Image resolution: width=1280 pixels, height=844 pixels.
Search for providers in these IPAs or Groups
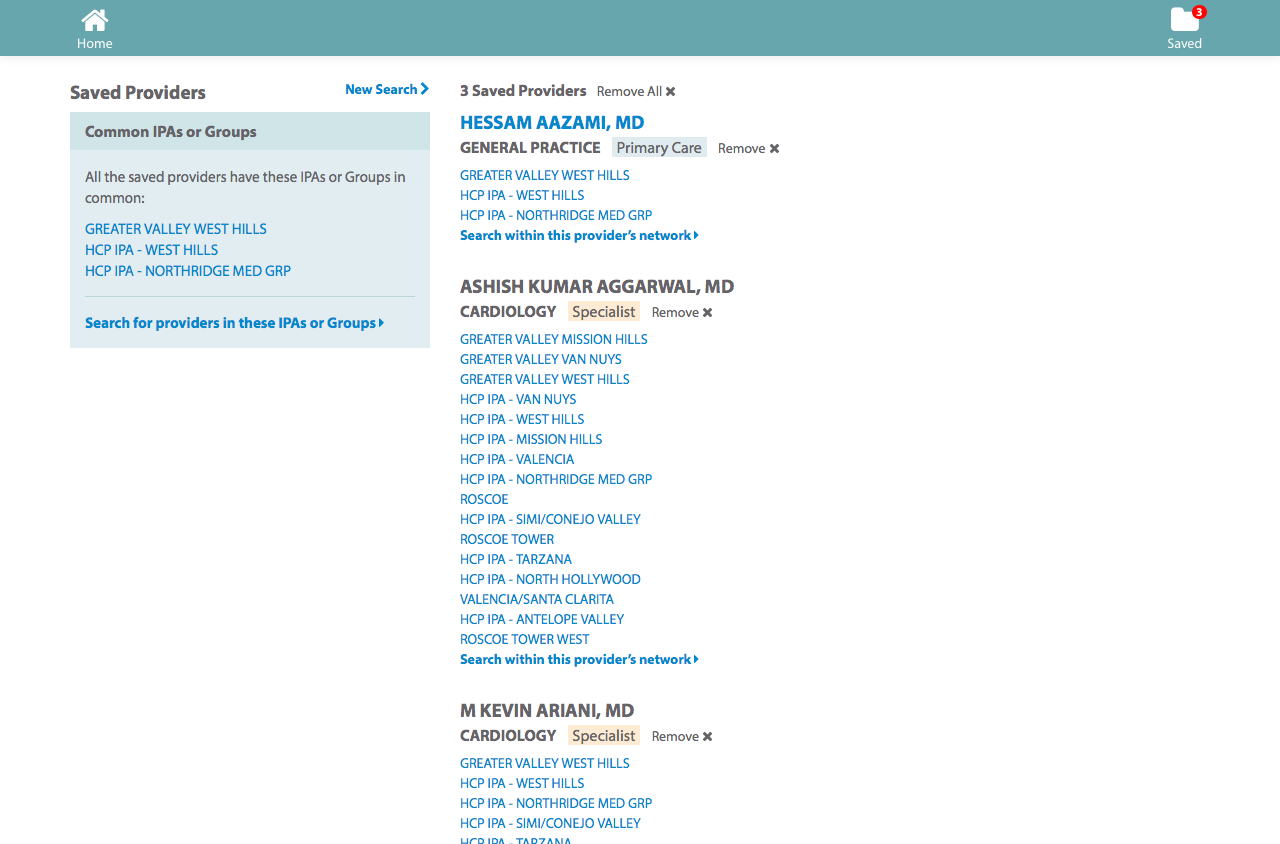(234, 322)
